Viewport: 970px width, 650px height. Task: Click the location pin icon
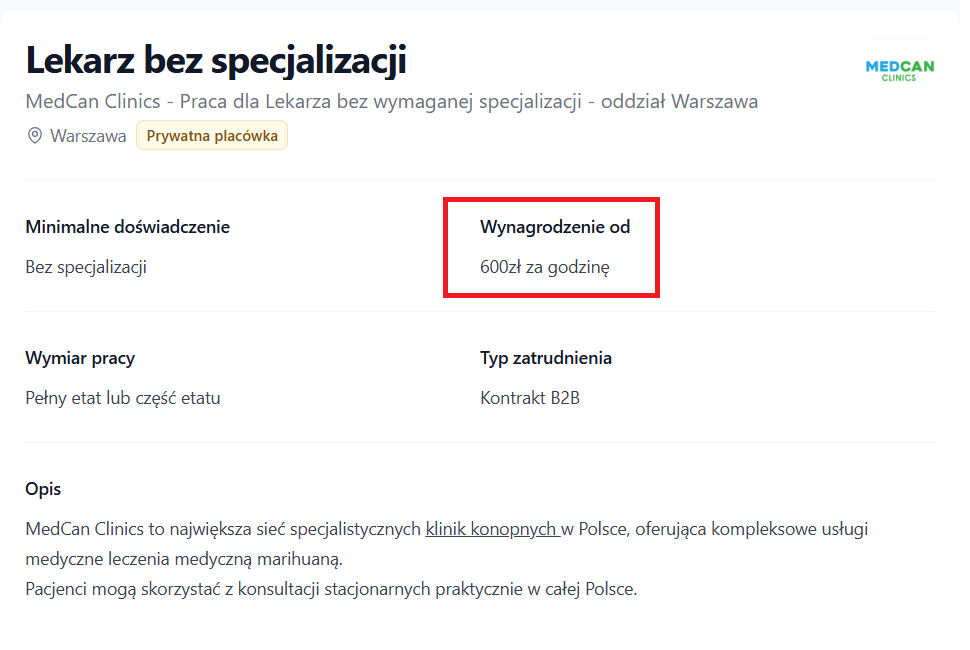click(x=34, y=136)
